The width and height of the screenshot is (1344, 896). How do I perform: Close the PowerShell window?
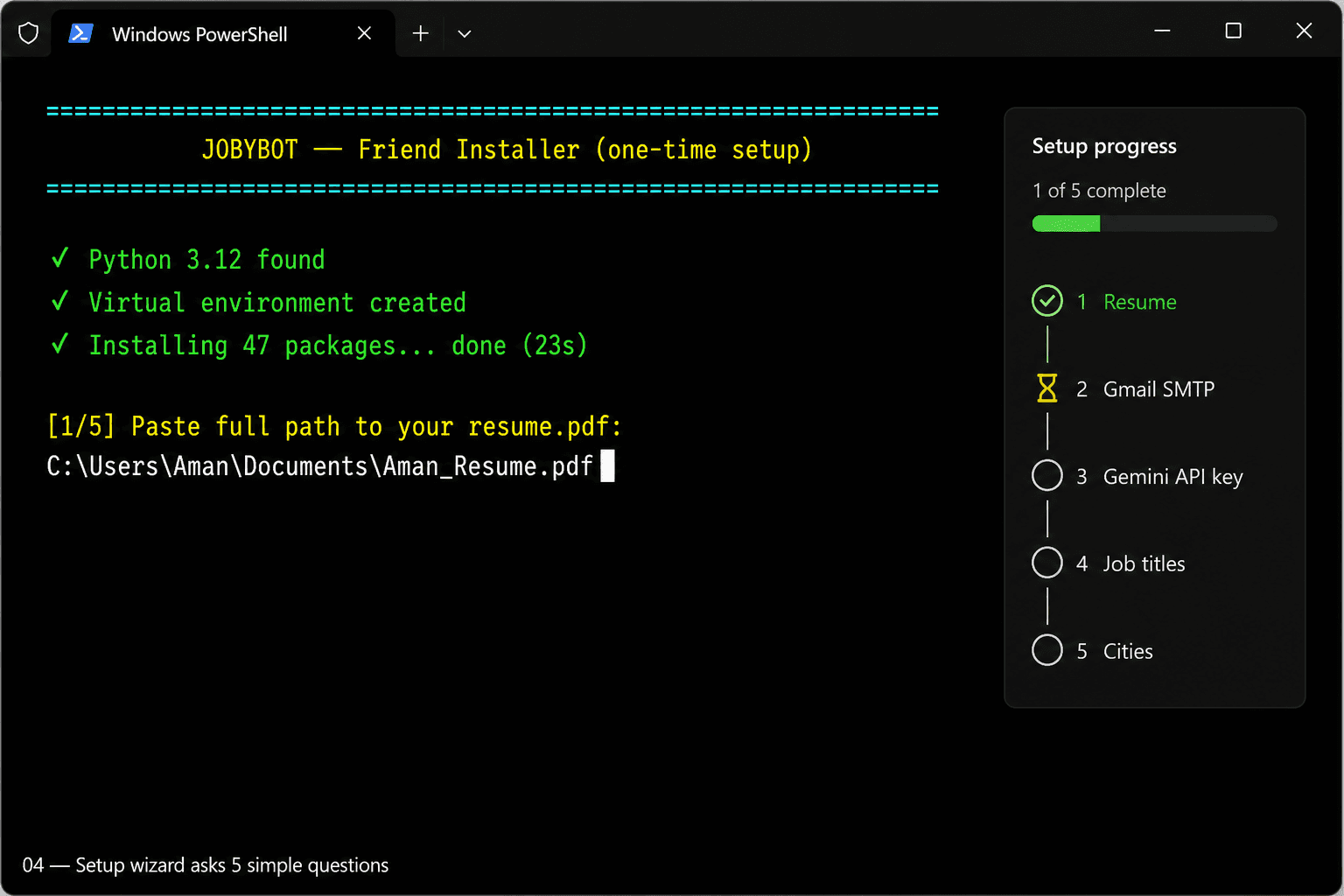(x=1304, y=31)
